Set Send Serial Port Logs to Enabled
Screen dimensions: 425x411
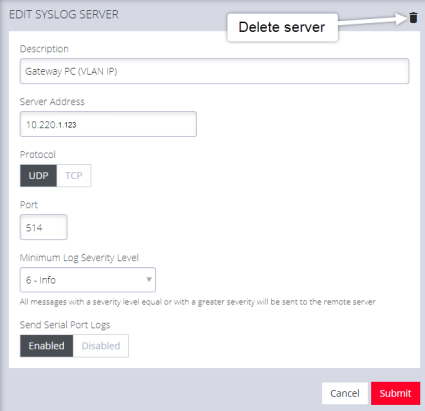coord(46,346)
